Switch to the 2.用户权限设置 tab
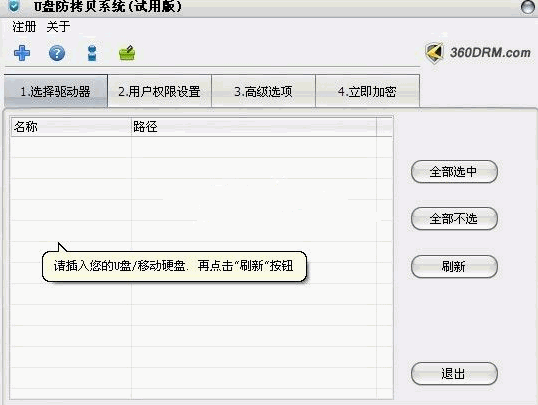538x405 pixels. (160, 91)
